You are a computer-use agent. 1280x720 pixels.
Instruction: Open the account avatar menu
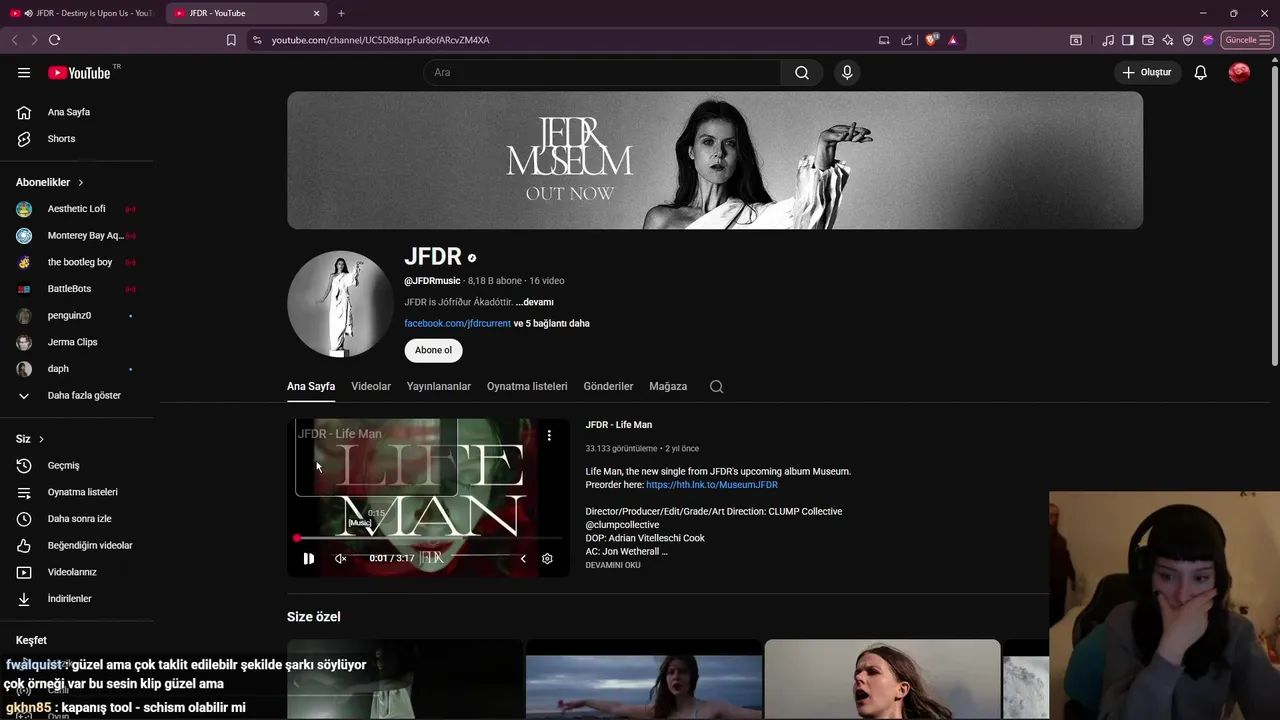click(x=1239, y=73)
